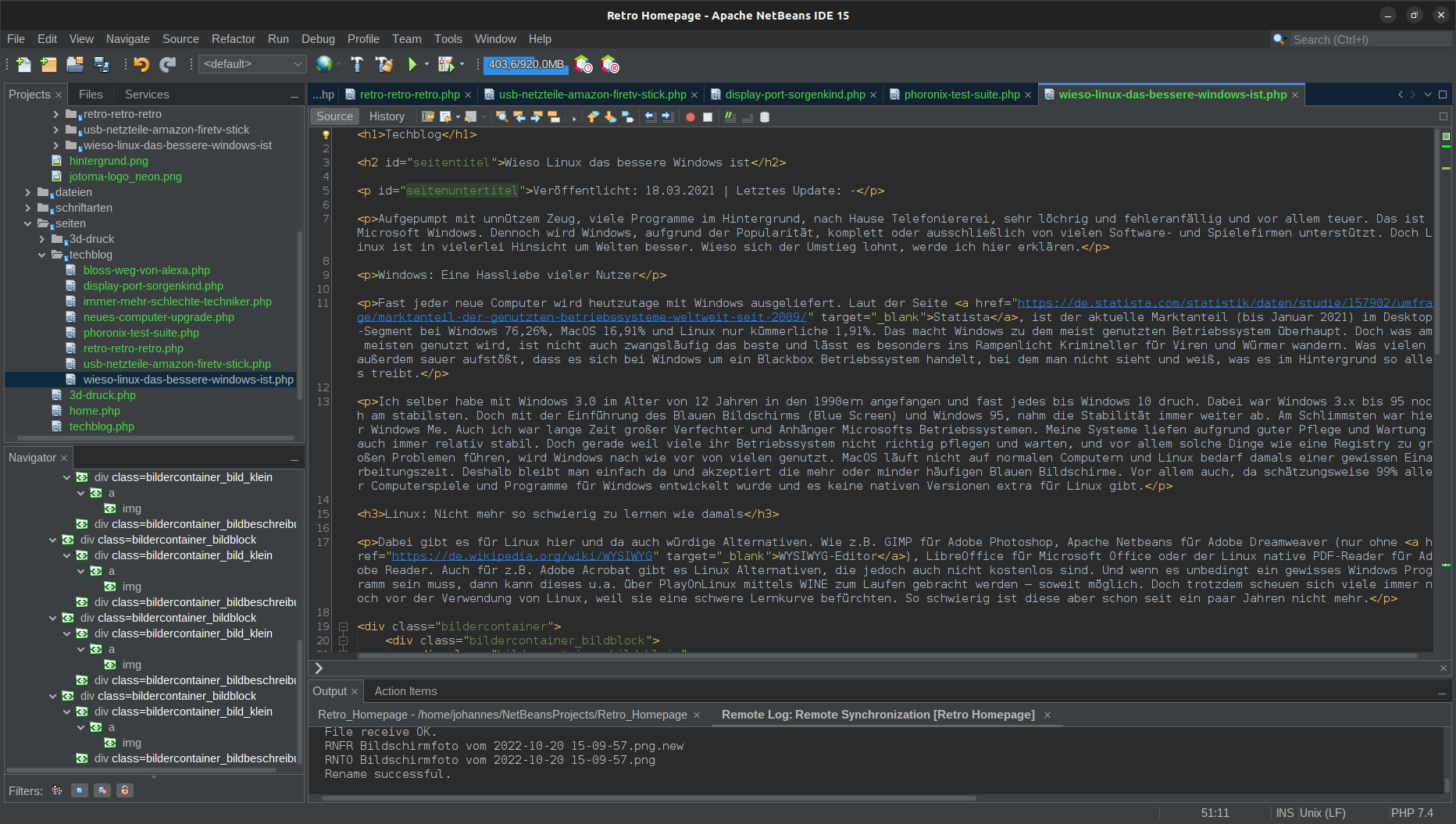Switch to phoronix-test-suite.php tab
The image size is (1456, 824).
tap(961, 95)
